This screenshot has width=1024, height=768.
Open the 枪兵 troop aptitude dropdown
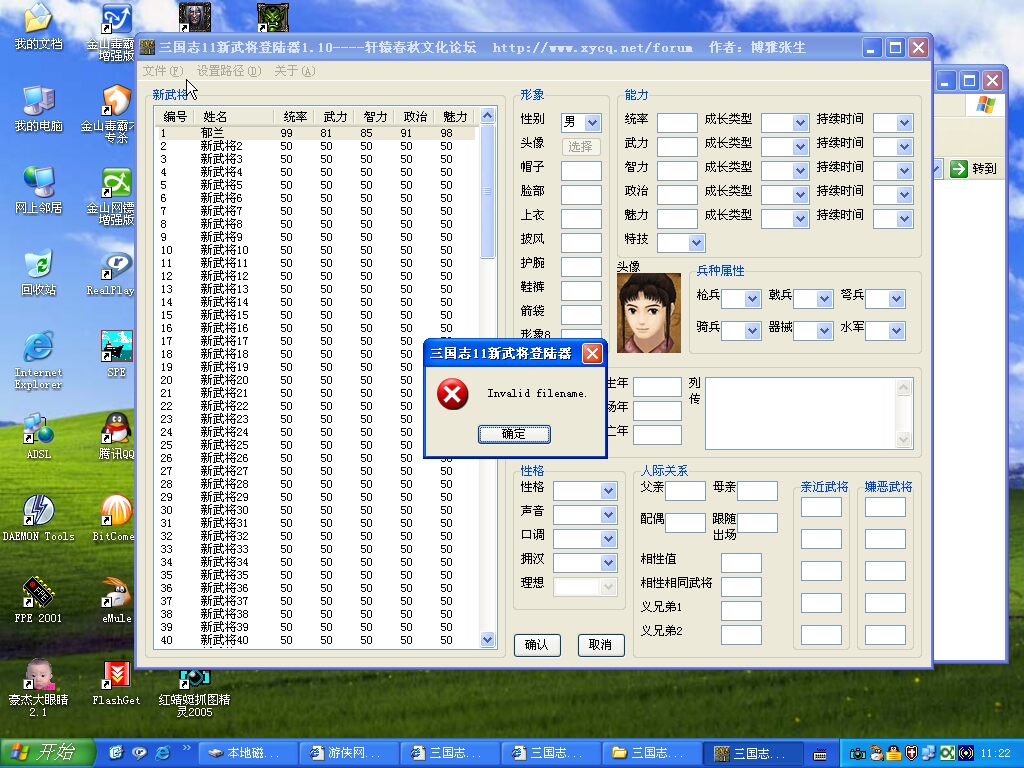(x=752, y=299)
